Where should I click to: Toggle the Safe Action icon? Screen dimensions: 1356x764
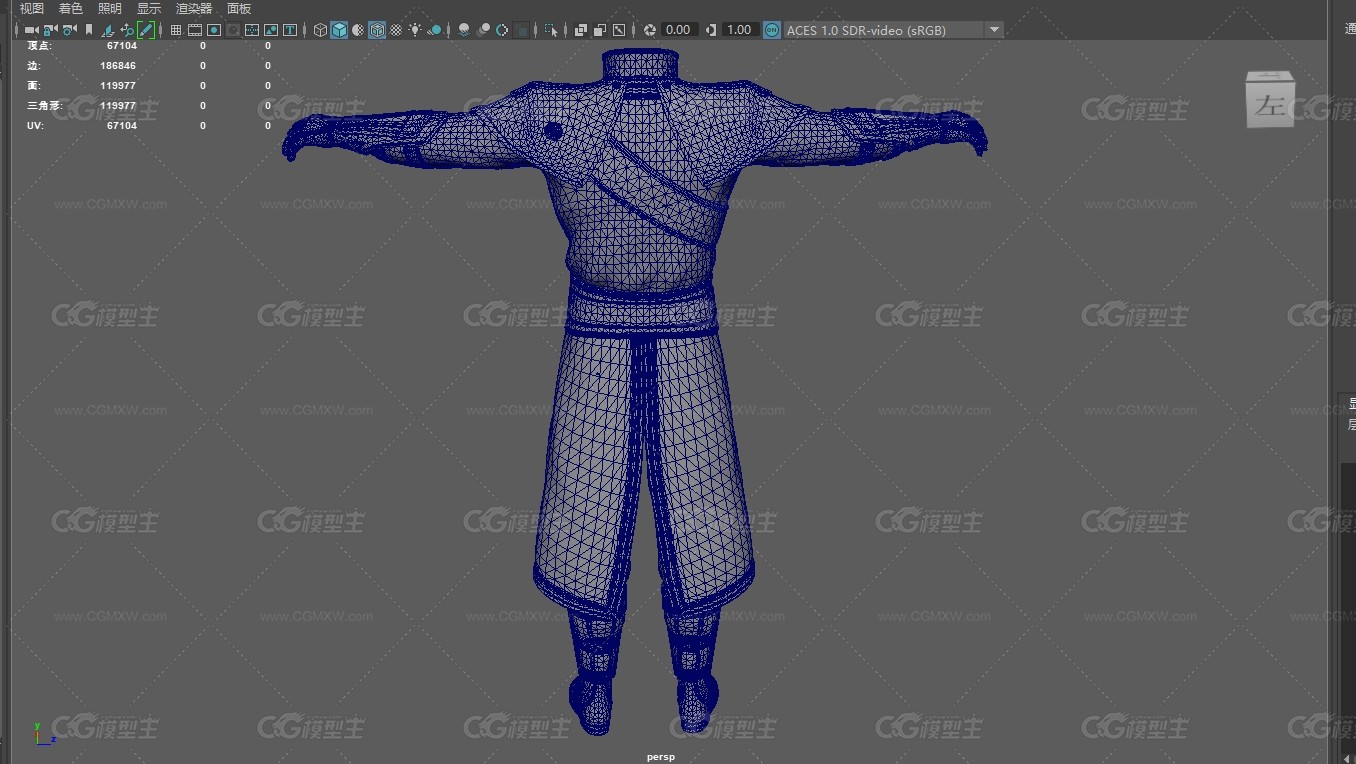click(x=271, y=30)
